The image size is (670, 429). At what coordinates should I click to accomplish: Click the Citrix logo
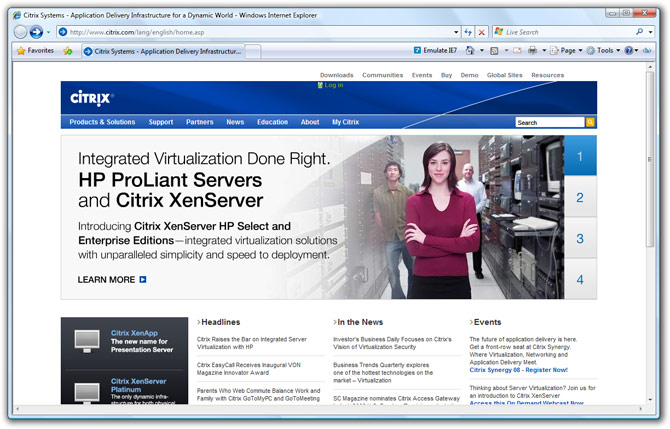click(x=91, y=98)
